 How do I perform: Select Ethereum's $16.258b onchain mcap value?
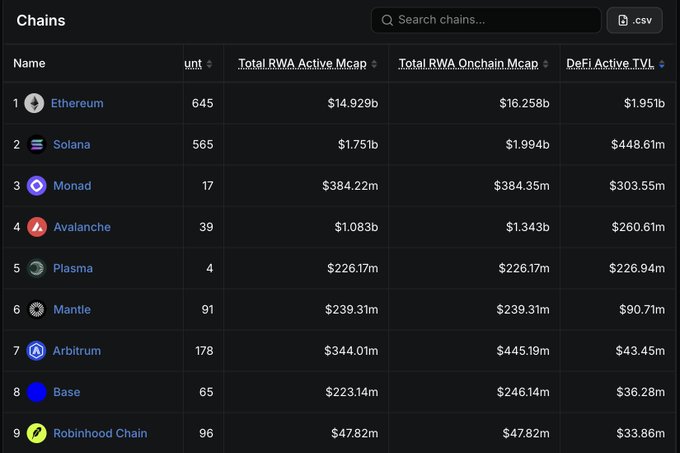coord(524,103)
